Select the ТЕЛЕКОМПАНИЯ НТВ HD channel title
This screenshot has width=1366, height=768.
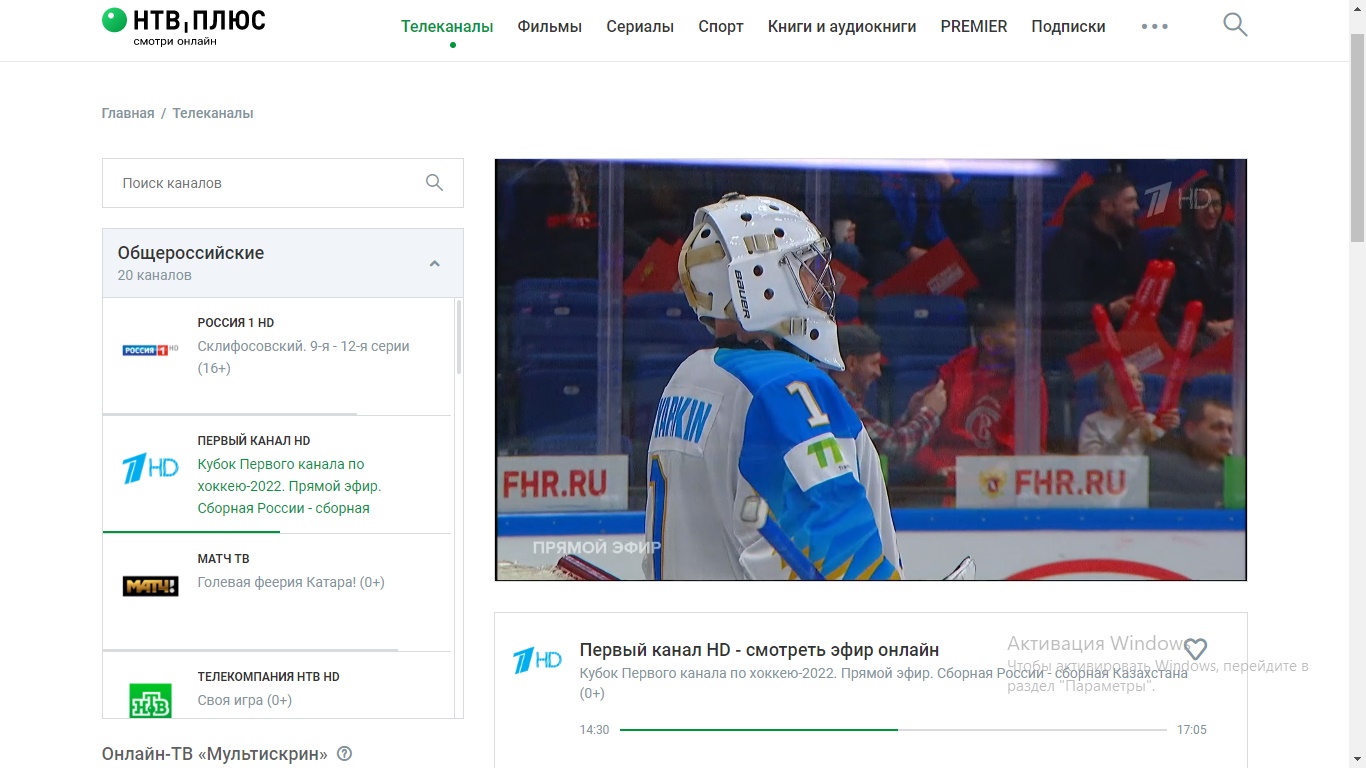point(269,677)
